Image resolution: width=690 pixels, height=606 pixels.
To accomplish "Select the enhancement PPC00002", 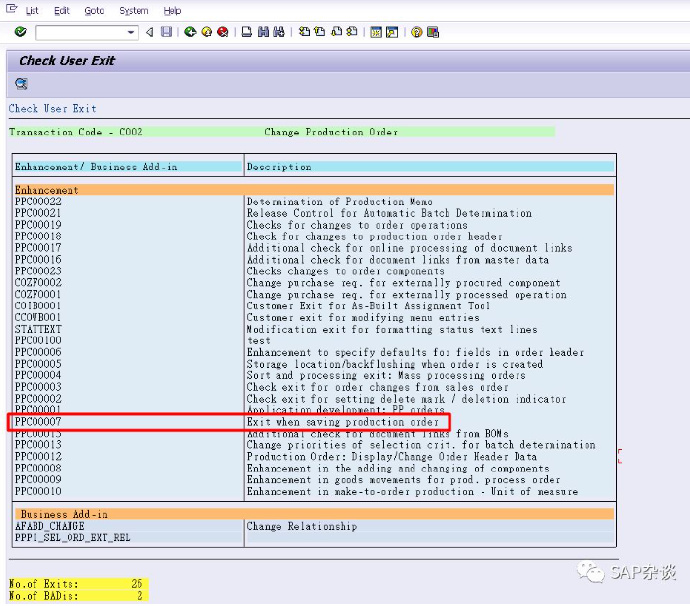I will [38, 399].
